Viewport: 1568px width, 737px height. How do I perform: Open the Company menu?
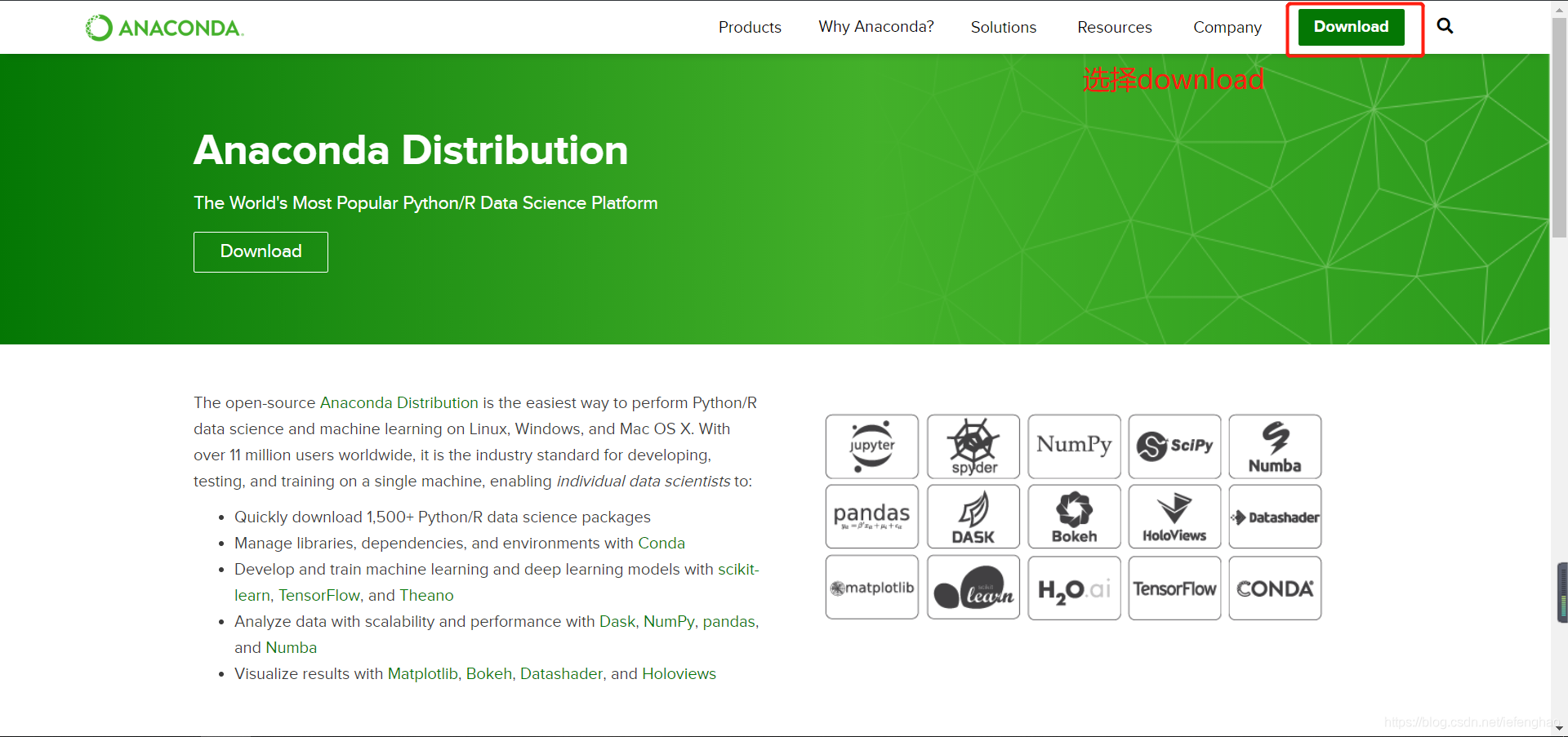coord(1227,28)
